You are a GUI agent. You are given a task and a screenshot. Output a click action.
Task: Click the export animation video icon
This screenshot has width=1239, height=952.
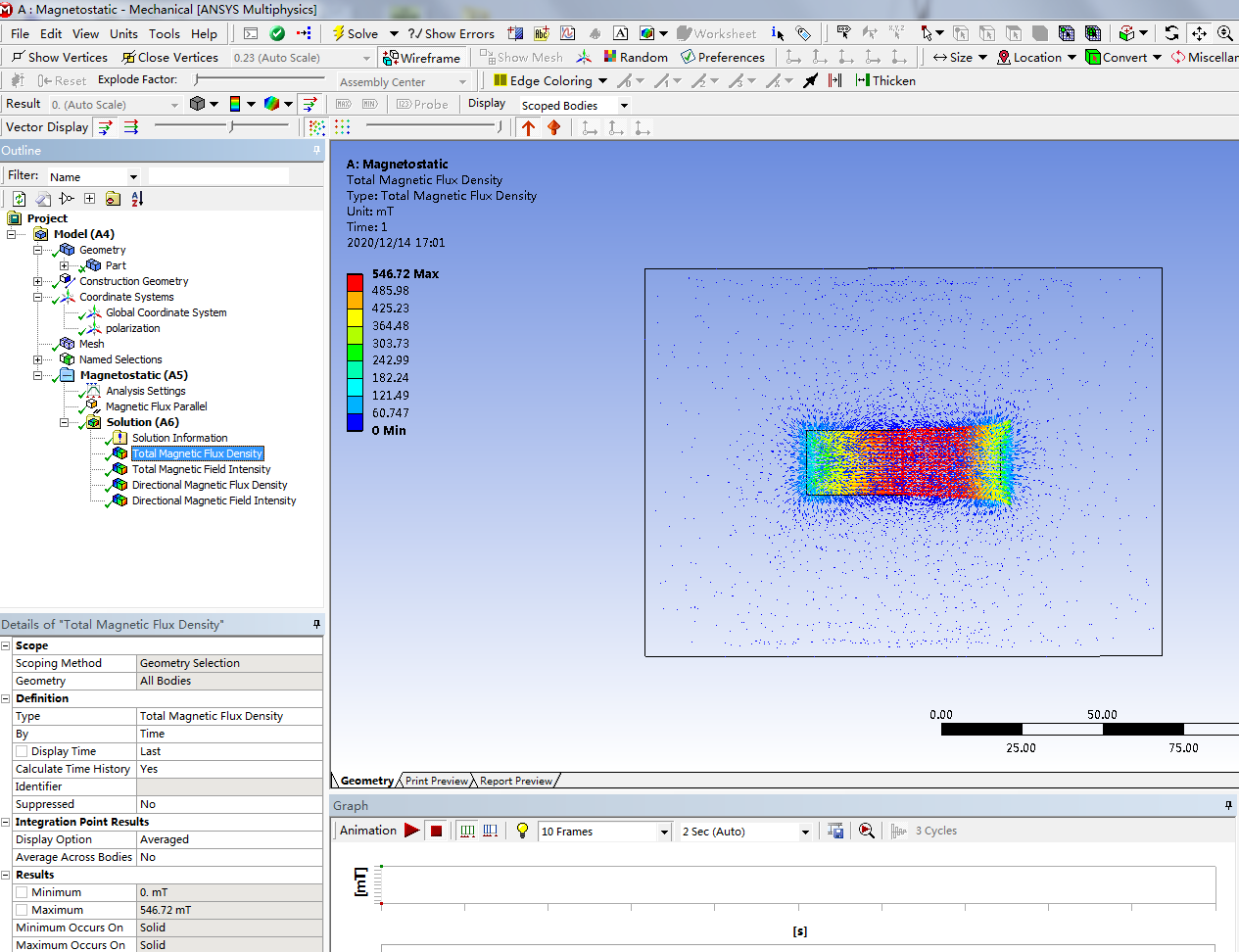tap(835, 831)
